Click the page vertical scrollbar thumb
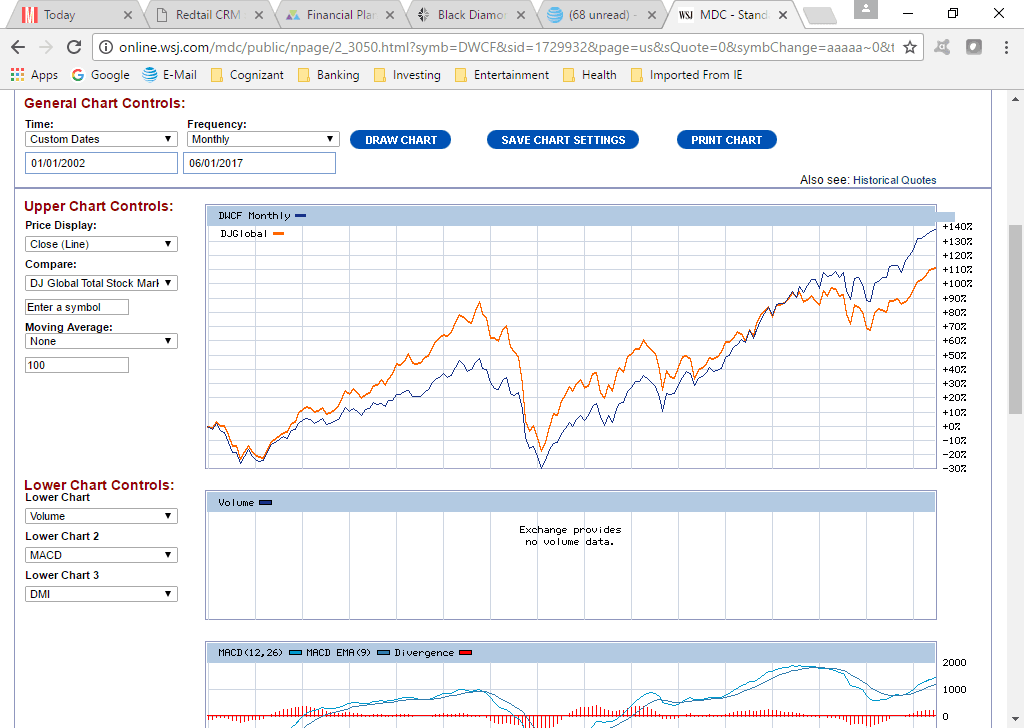Image resolution: width=1024 pixels, height=728 pixels. tap(1015, 319)
